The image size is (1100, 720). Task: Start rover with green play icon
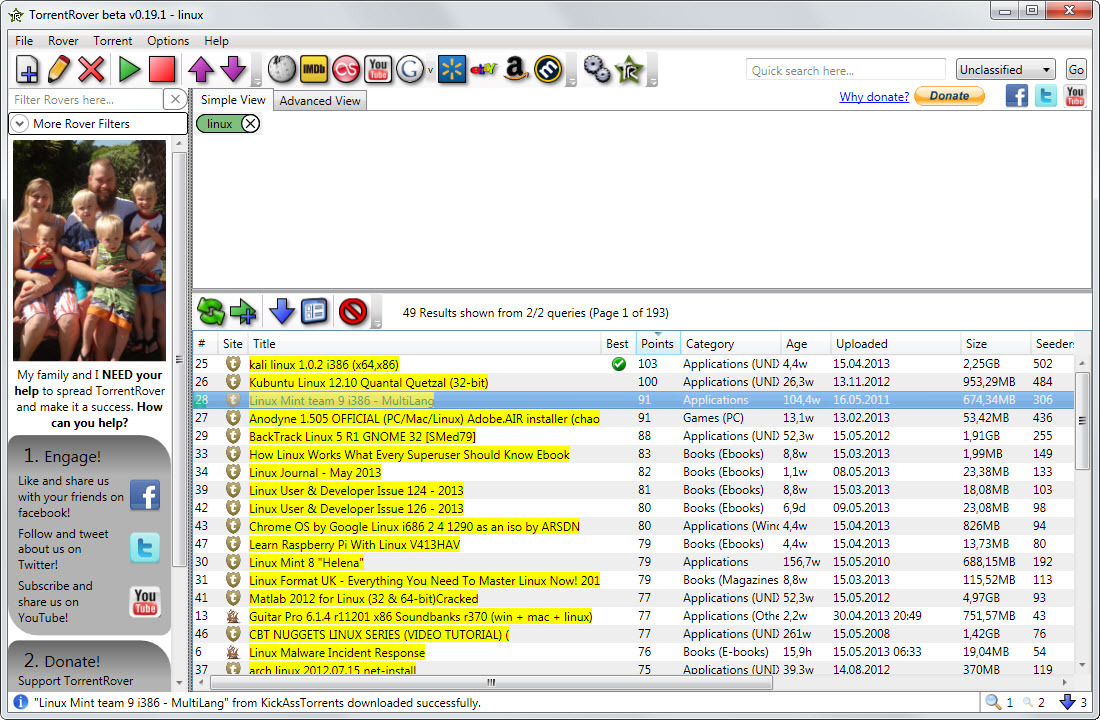[129, 69]
